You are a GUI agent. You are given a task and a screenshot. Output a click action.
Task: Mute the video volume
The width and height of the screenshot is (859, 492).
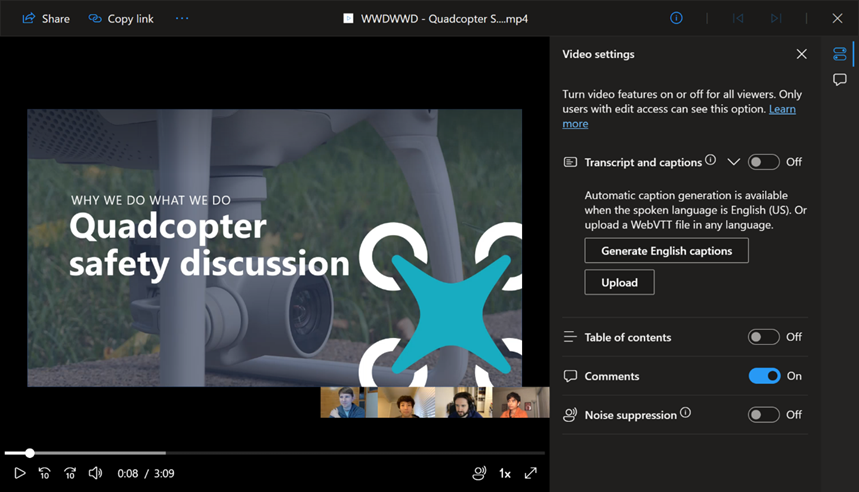(95, 473)
